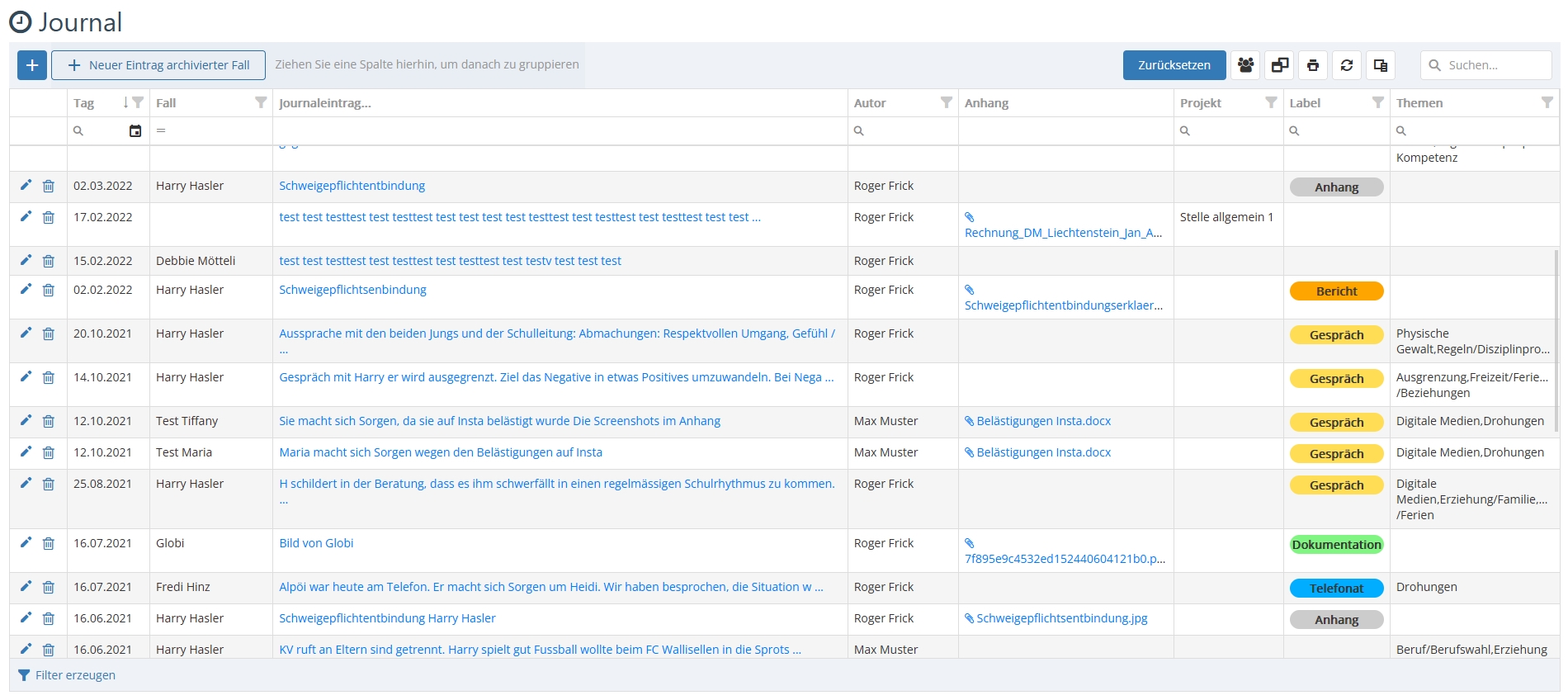This screenshot has width=1568, height=700.
Task: Click Neuer Eintrag archivierter Fall button
Action: [x=158, y=65]
